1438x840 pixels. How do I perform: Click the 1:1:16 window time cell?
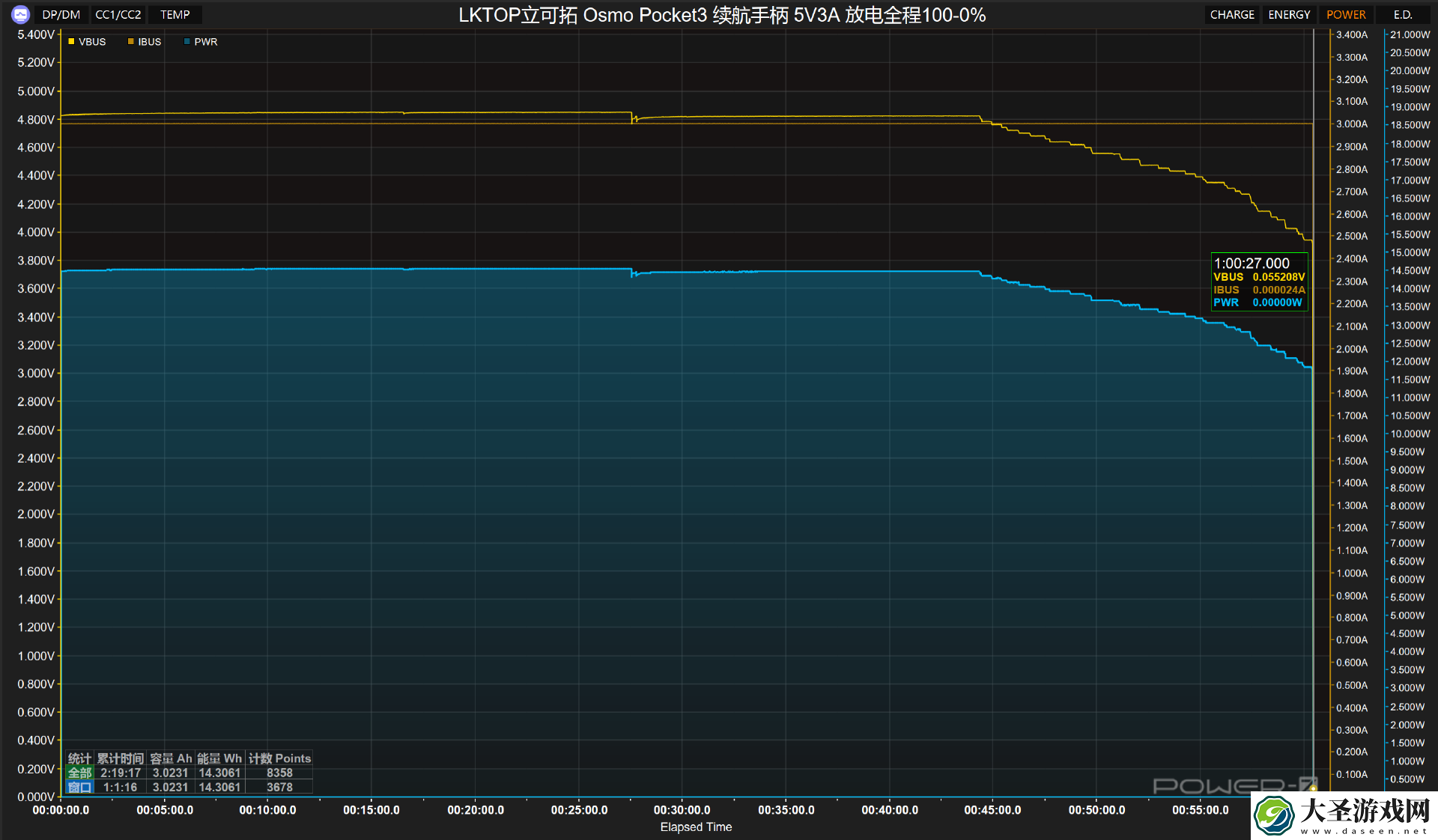[x=121, y=787]
